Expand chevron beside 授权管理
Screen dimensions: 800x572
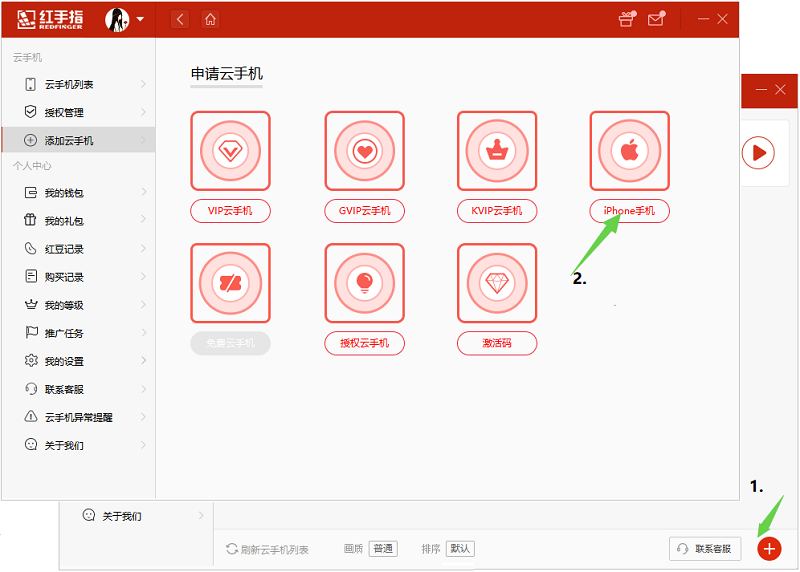tap(143, 112)
